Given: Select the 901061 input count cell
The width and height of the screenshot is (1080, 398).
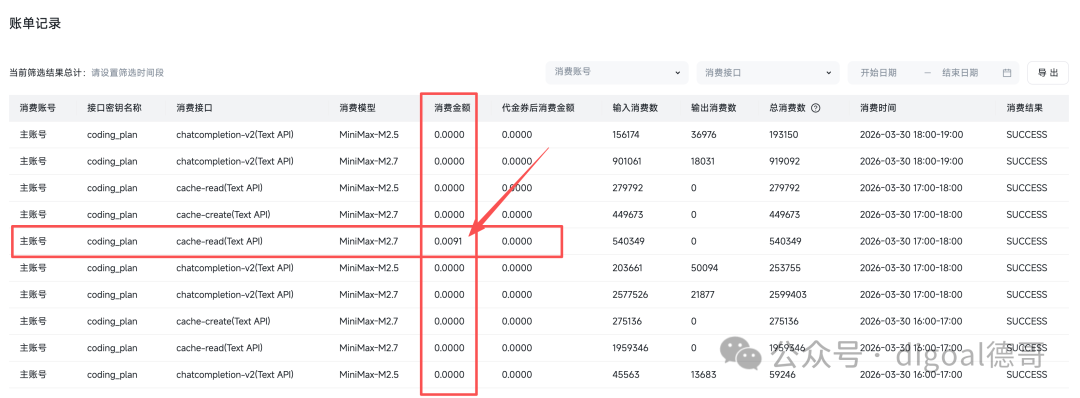Looking at the screenshot, I should (626, 162).
